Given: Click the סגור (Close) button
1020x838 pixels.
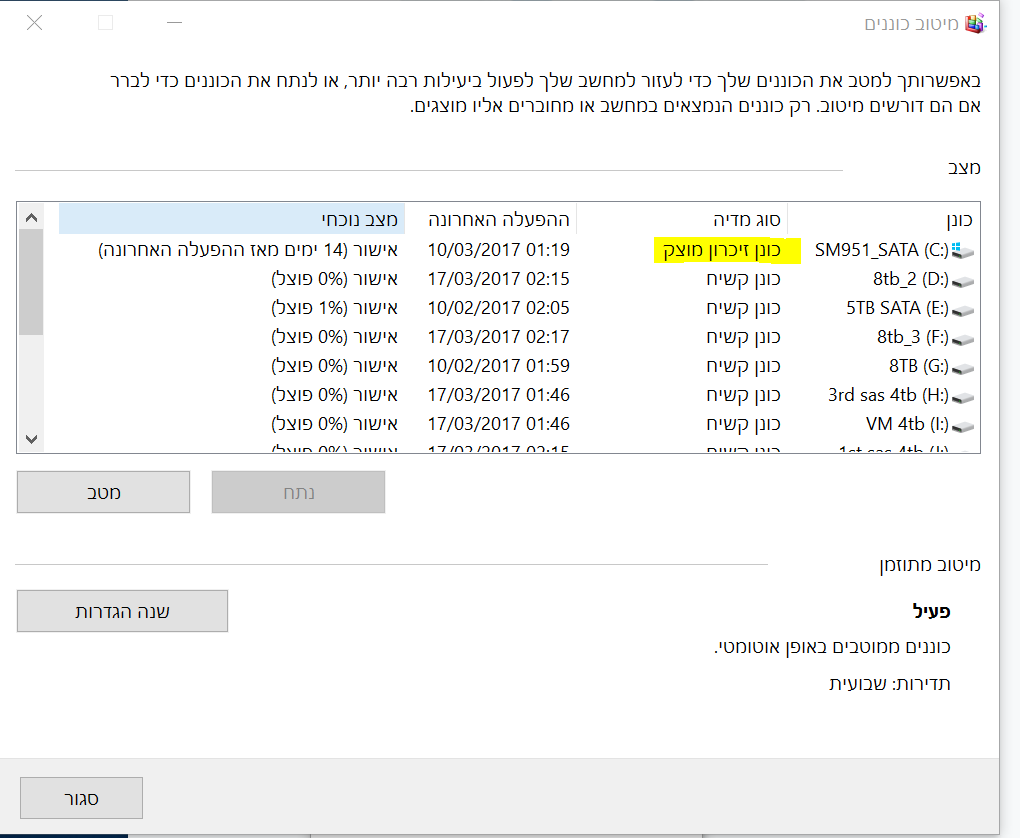Looking at the screenshot, I should [x=81, y=798].
